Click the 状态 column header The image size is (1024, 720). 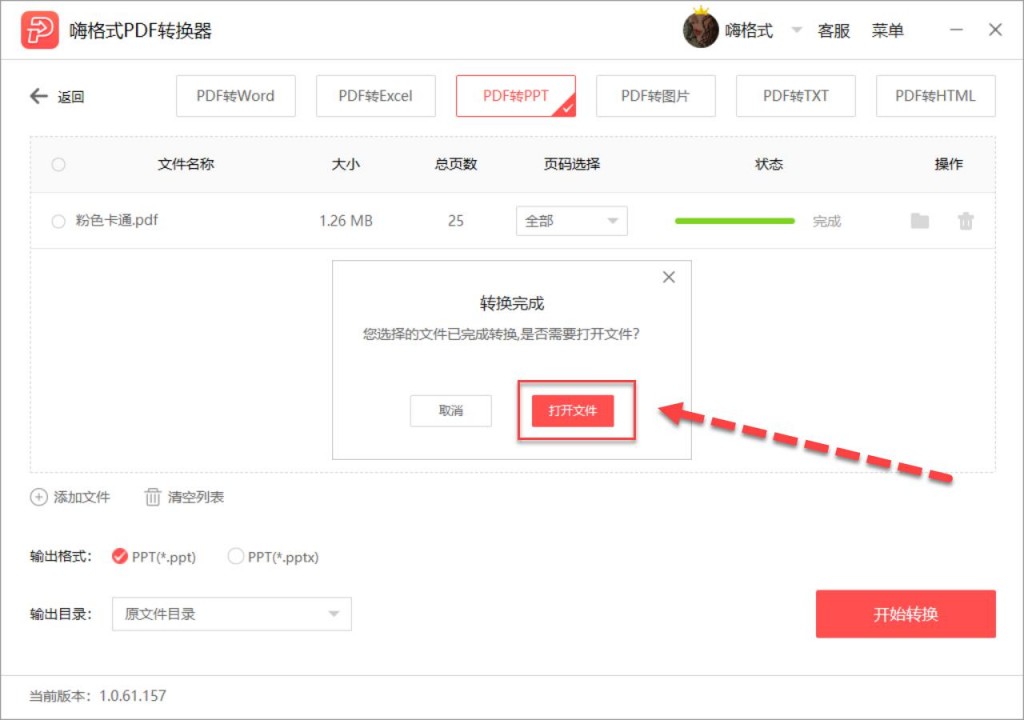(769, 164)
